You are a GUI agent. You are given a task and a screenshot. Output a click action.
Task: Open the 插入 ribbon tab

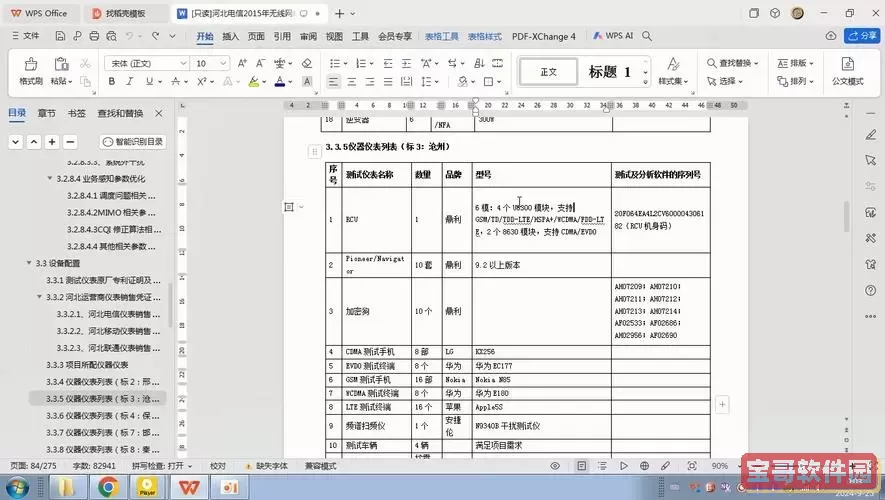[x=230, y=36]
